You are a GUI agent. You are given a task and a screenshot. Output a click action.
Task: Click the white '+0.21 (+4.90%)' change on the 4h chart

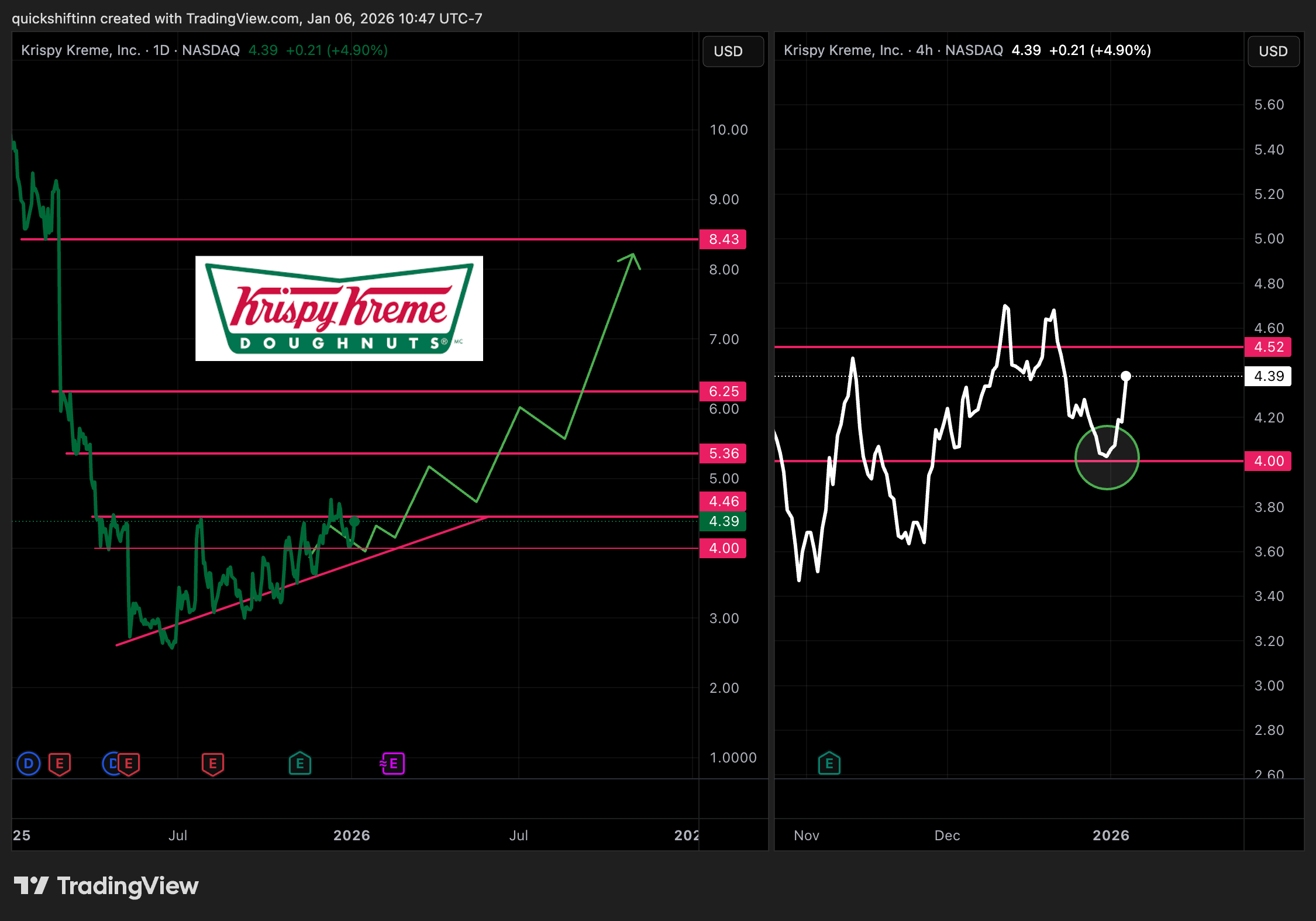coord(1100,50)
